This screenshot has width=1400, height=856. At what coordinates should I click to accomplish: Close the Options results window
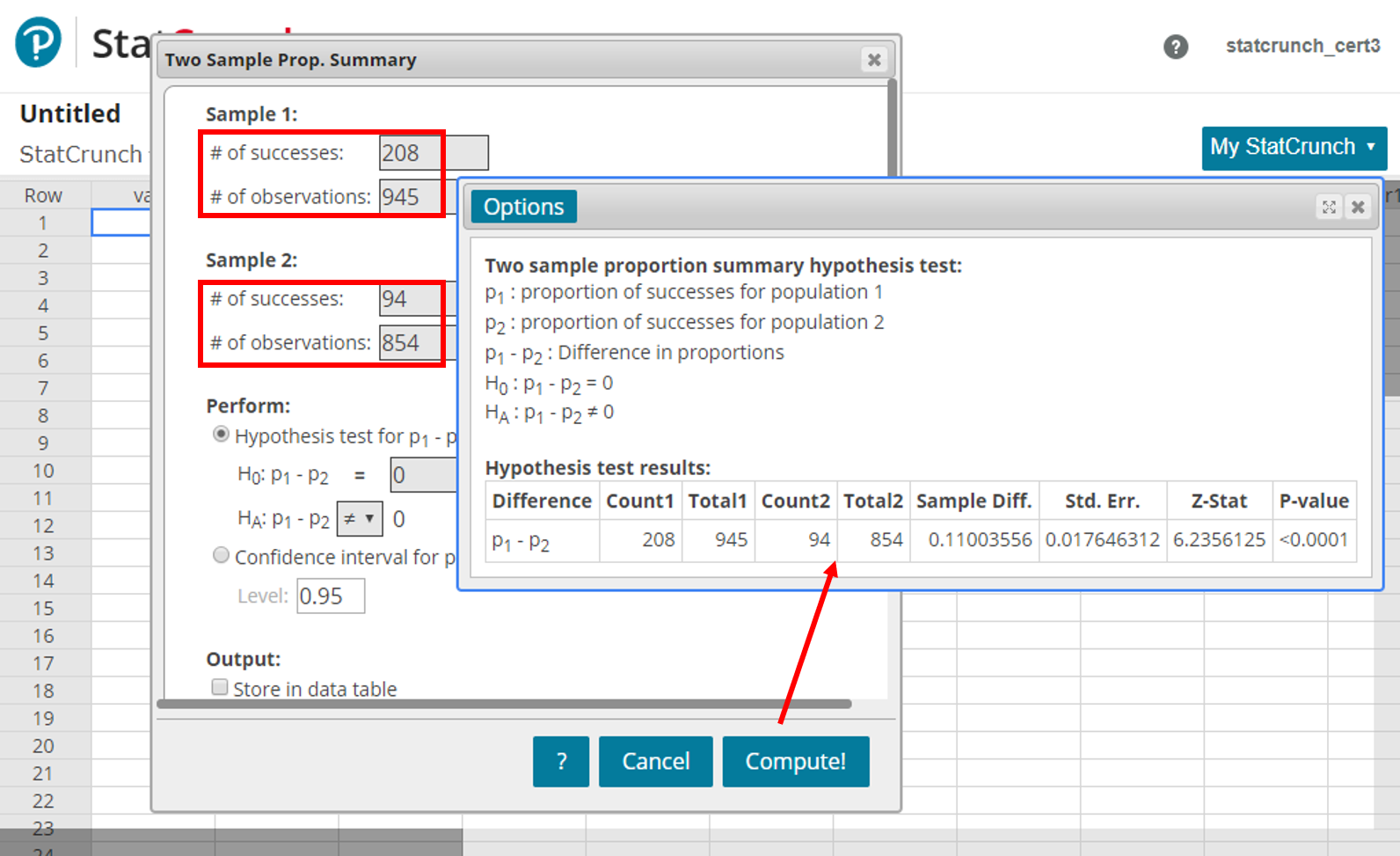click(x=1358, y=207)
